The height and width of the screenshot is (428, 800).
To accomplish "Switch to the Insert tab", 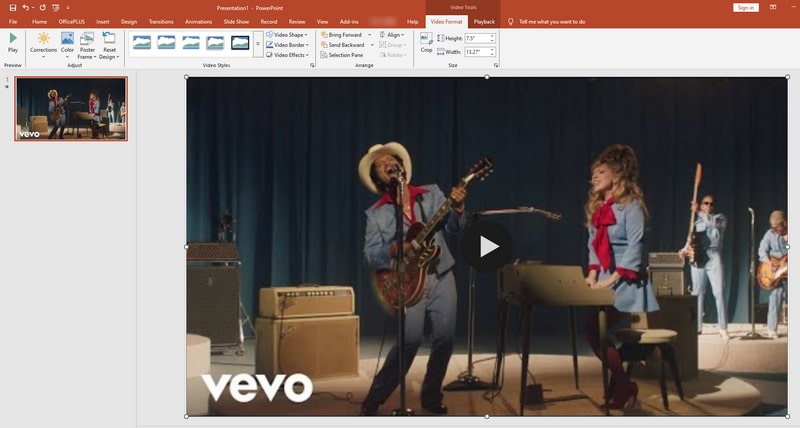I will (103, 22).
